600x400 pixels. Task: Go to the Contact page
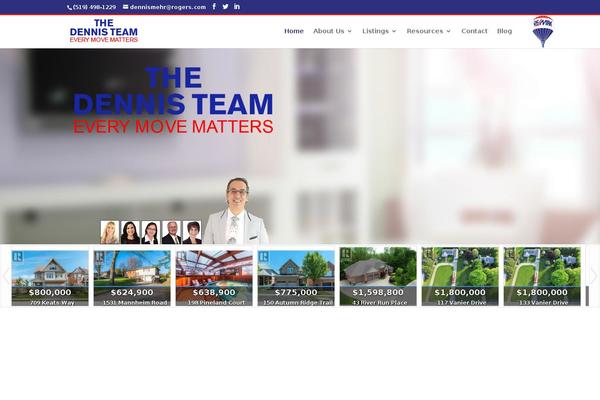(x=474, y=31)
